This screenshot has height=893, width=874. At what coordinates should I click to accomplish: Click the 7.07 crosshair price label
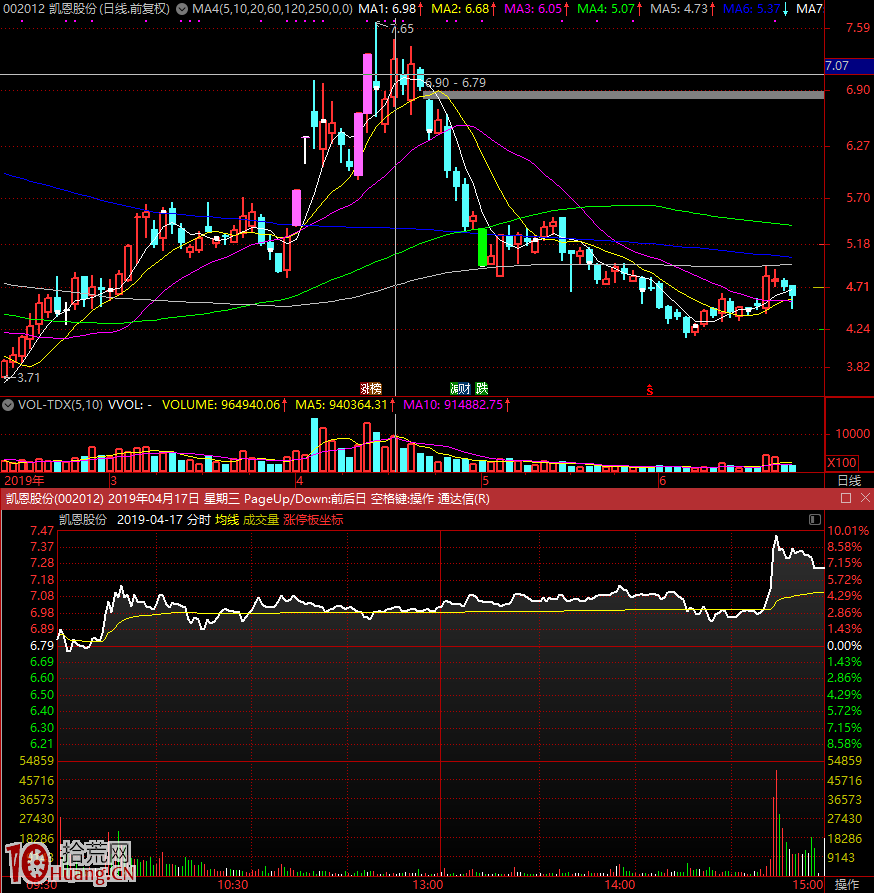(x=838, y=67)
